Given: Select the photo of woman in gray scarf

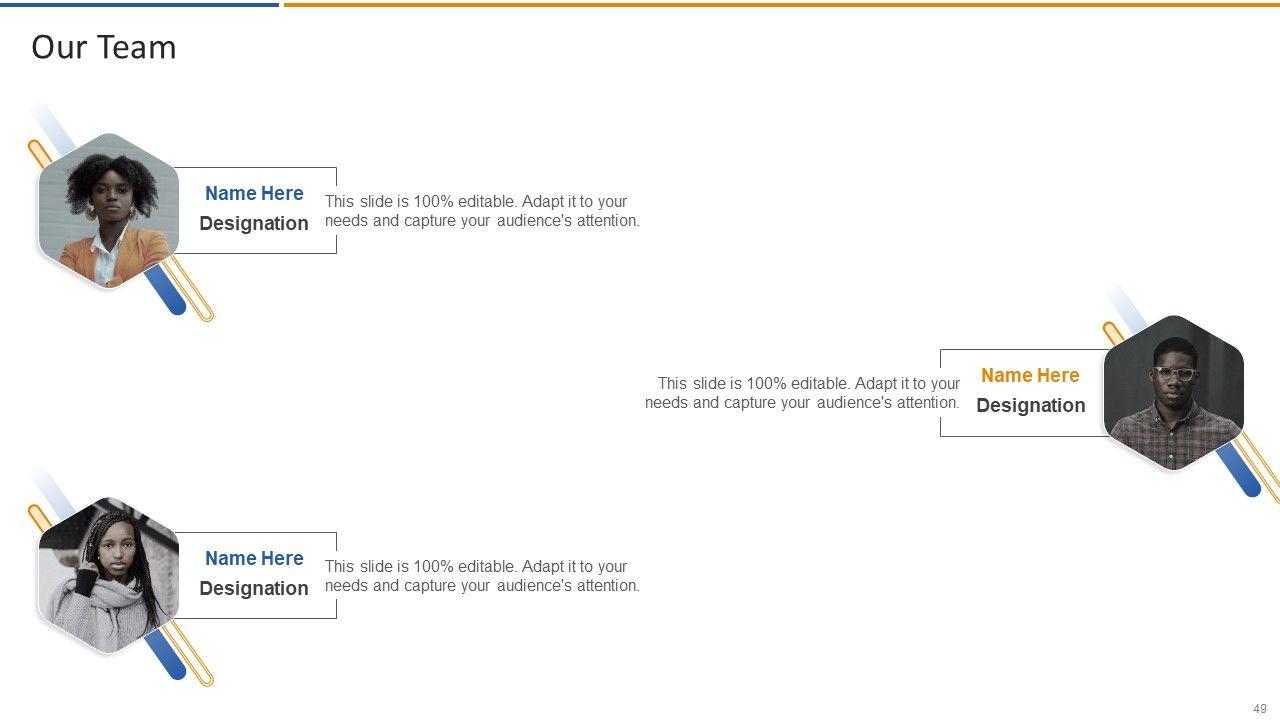Looking at the screenshot, I should click(x=108, y=576).
